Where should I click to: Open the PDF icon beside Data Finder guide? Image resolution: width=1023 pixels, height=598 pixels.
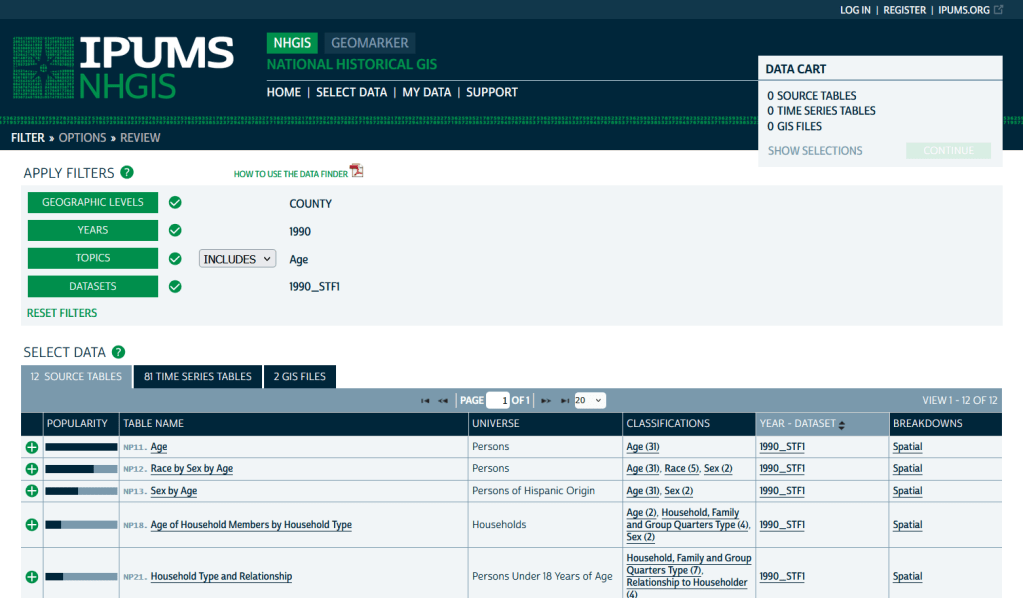click(x=356, y=171)
